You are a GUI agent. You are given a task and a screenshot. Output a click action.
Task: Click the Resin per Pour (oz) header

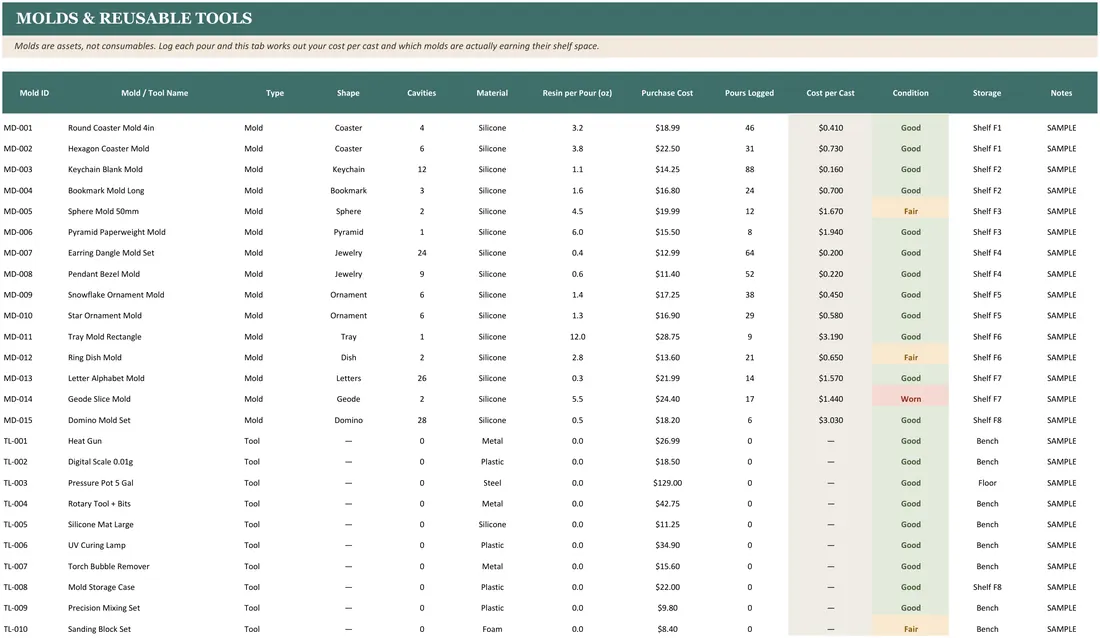pyautogui.click(x=577, y=93)
